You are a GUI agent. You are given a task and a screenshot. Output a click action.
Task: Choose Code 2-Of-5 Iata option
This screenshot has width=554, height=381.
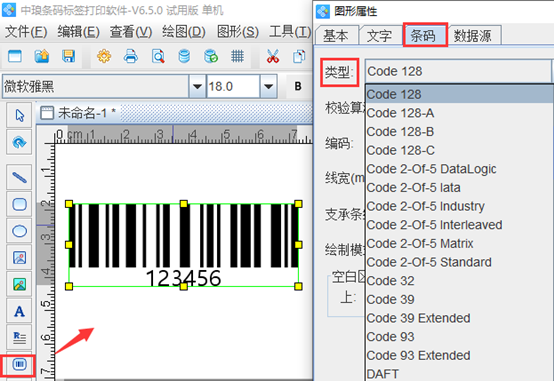(x=460, y=188)
